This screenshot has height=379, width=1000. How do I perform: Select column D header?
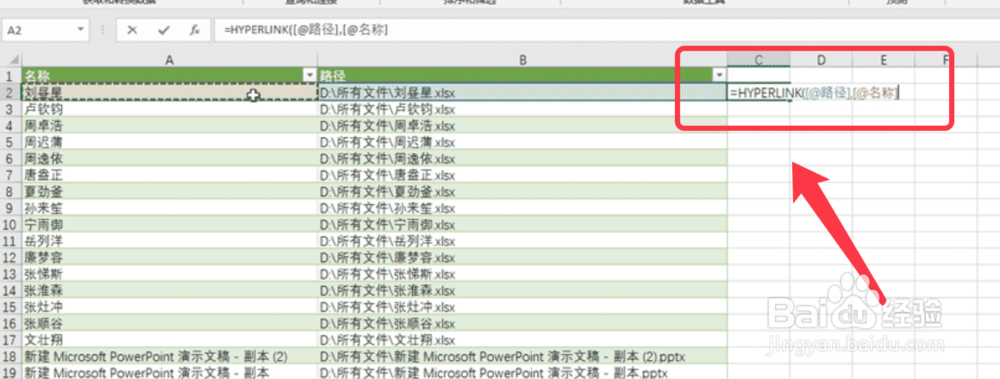coord(821,60)
